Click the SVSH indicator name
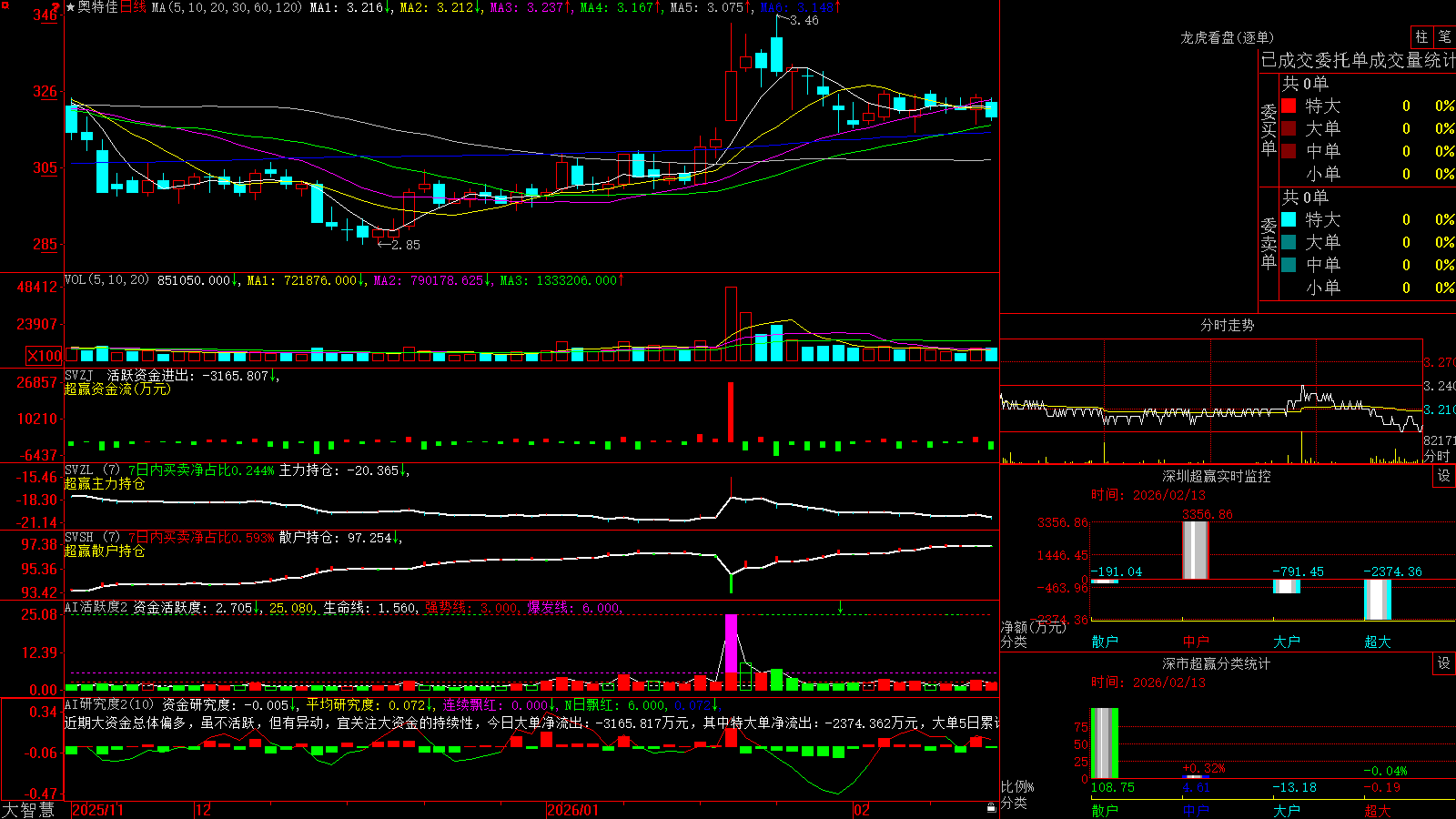This screenshot has height=819, width=1456. 79,537
